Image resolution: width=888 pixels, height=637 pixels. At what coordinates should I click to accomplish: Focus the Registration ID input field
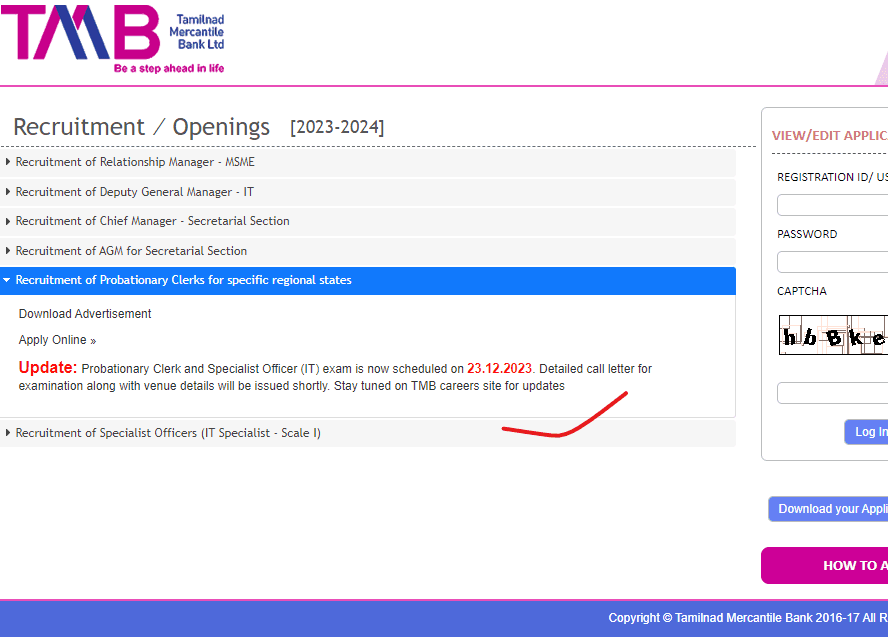point(832,206)
